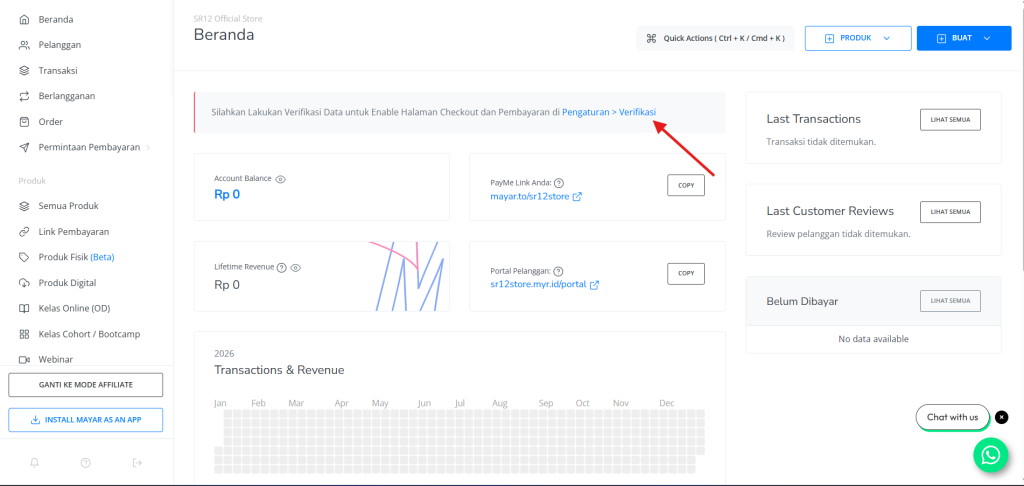Click the logout icon in sidebar footer
Image resolution: width=1024 pixels, height=486 pixels.
coord(137,463)
